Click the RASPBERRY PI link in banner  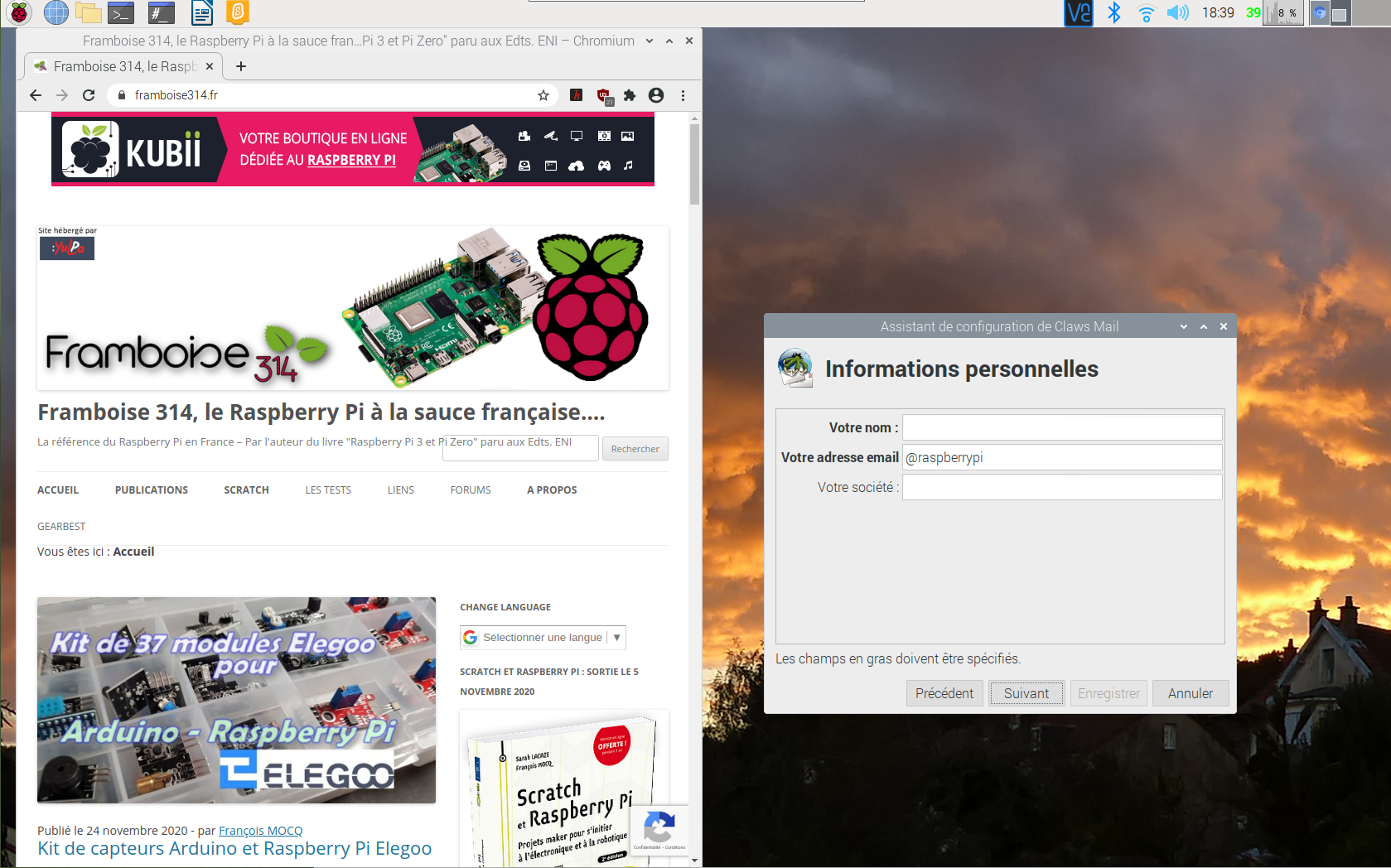[x=351, y=160]
